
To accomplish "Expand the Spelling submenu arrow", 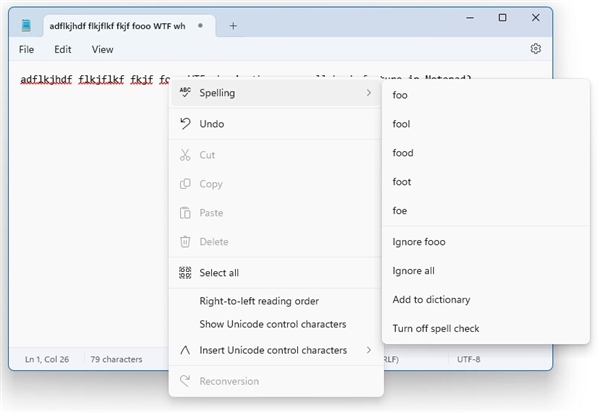I will (x=368, y=93).
